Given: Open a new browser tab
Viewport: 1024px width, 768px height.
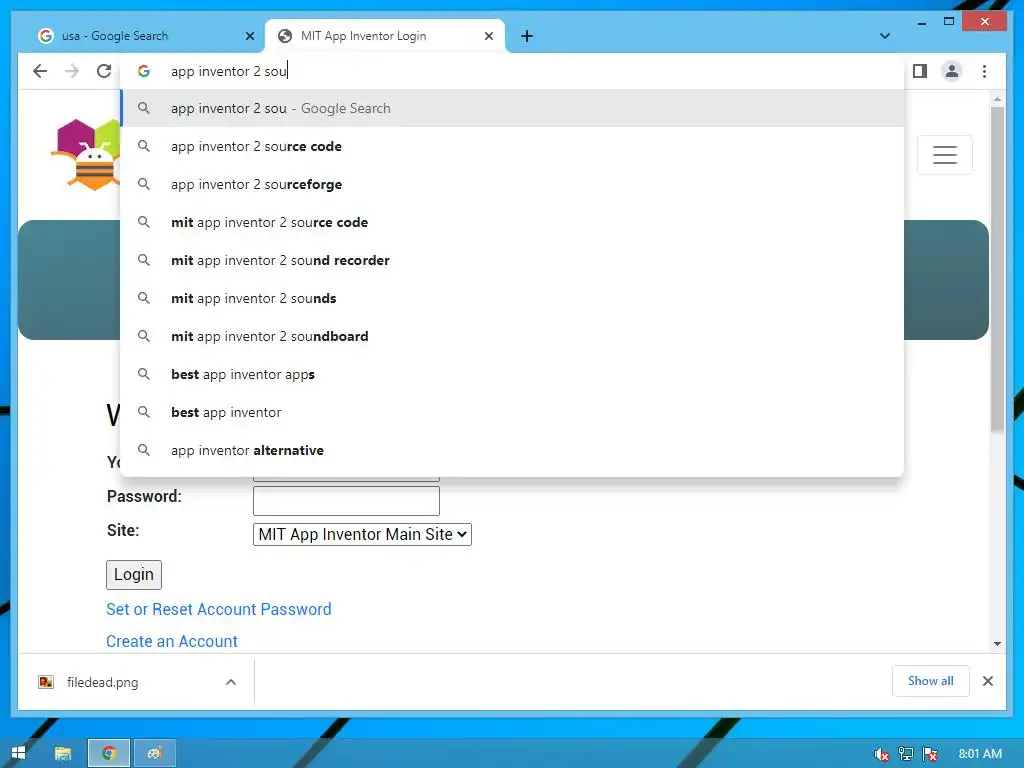Looking at the screenshot, I should [x=527, y=36].
